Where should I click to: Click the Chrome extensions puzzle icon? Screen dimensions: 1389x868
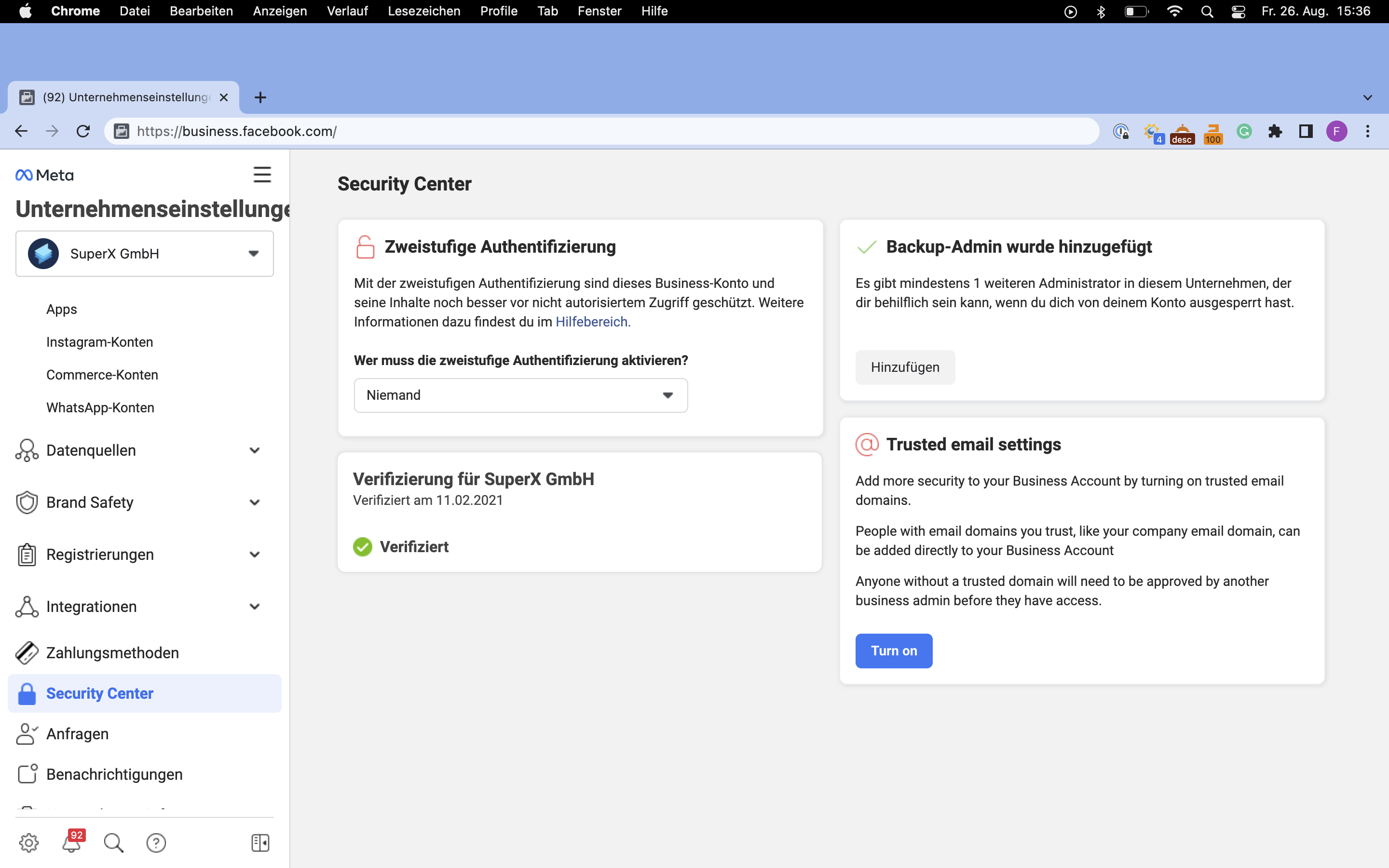(1275, 132)
